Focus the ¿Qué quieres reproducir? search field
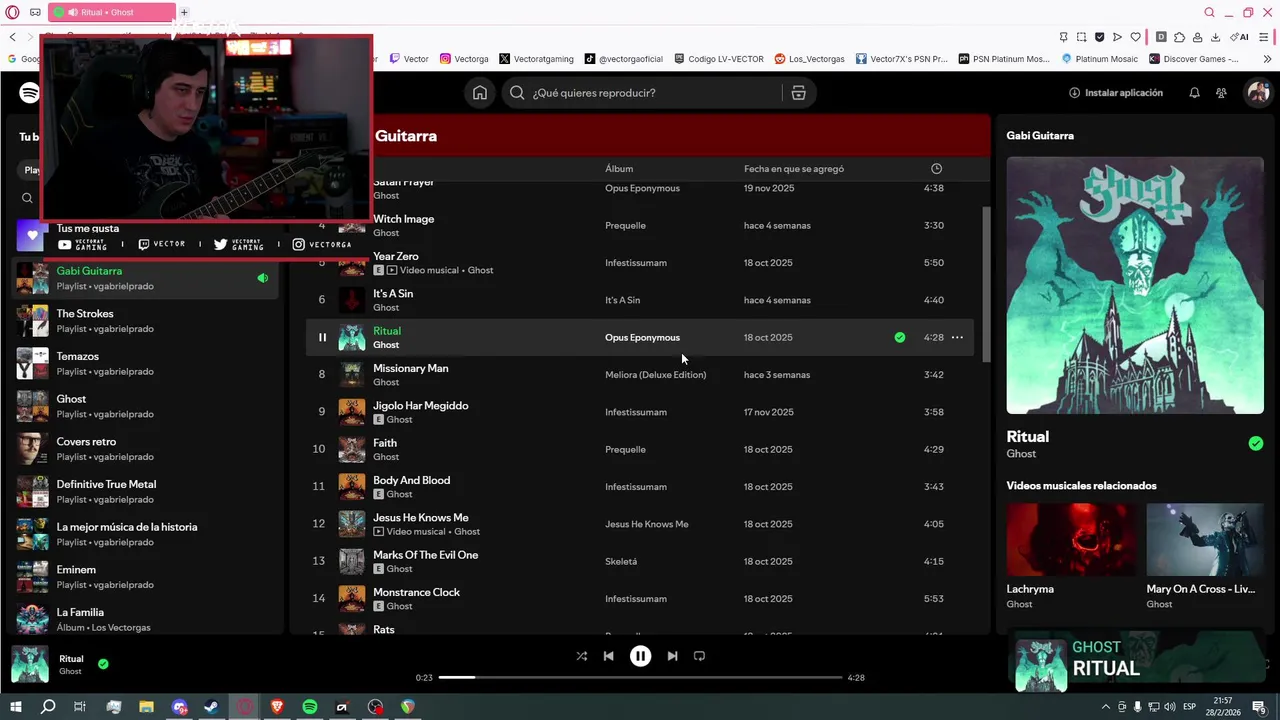This screenshot has width=1280, height=720. (x=642, y=93)
